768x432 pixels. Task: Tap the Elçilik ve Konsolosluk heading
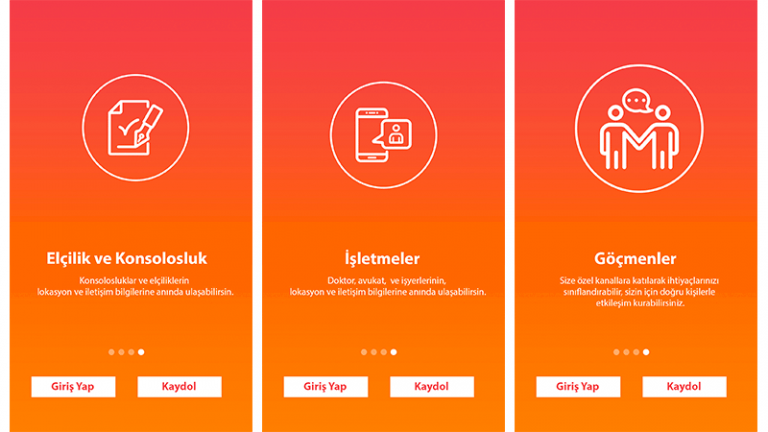point(127,258)
